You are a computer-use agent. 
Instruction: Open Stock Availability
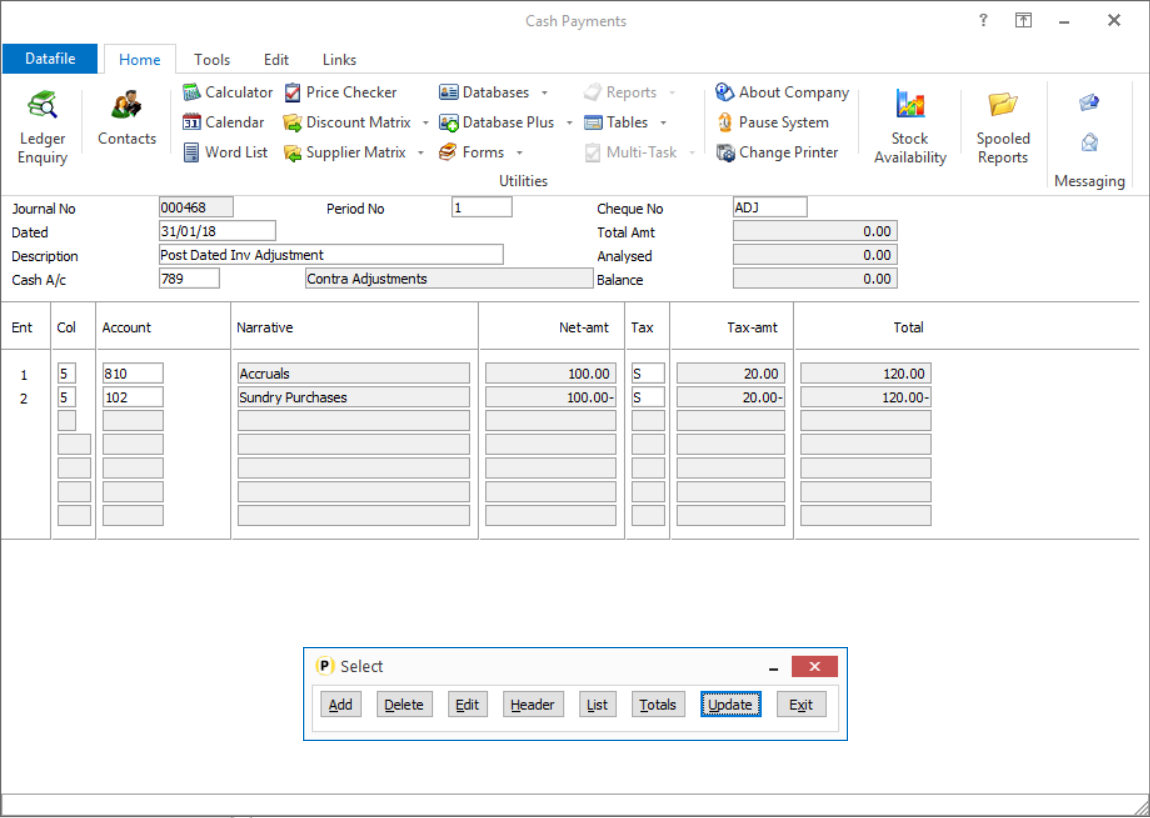click(x=910, y=127)
